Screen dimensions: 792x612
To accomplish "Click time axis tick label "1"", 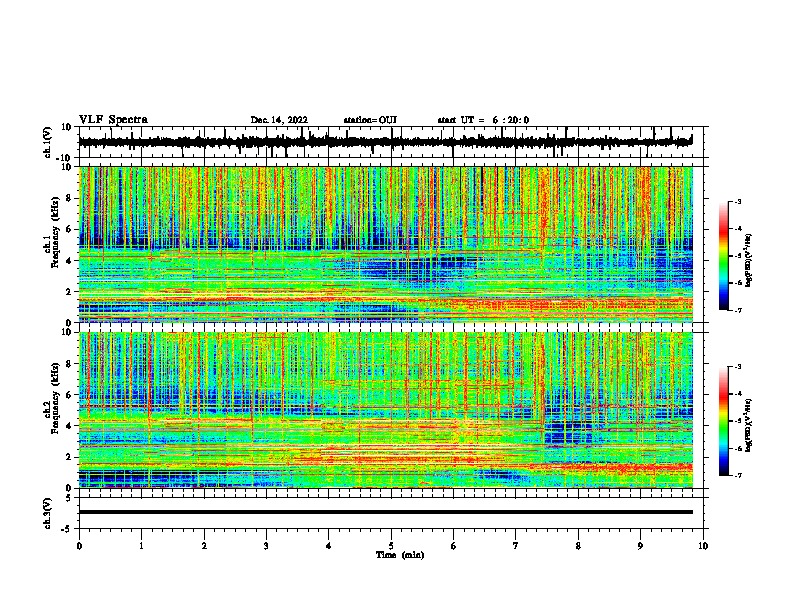I will (x=141, y=546).
